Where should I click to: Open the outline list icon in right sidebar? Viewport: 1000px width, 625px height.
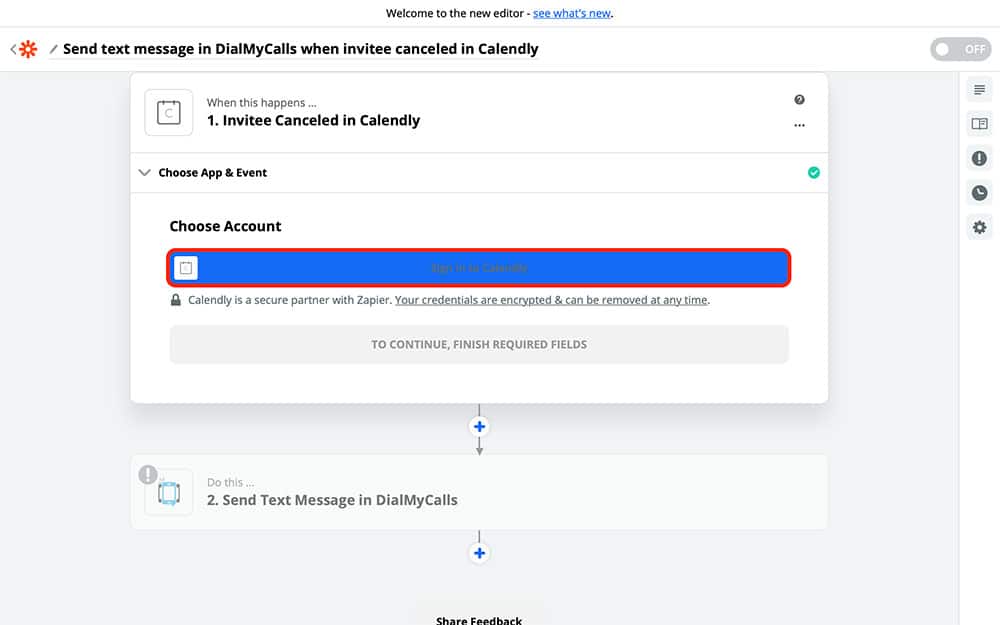point(979,90)
